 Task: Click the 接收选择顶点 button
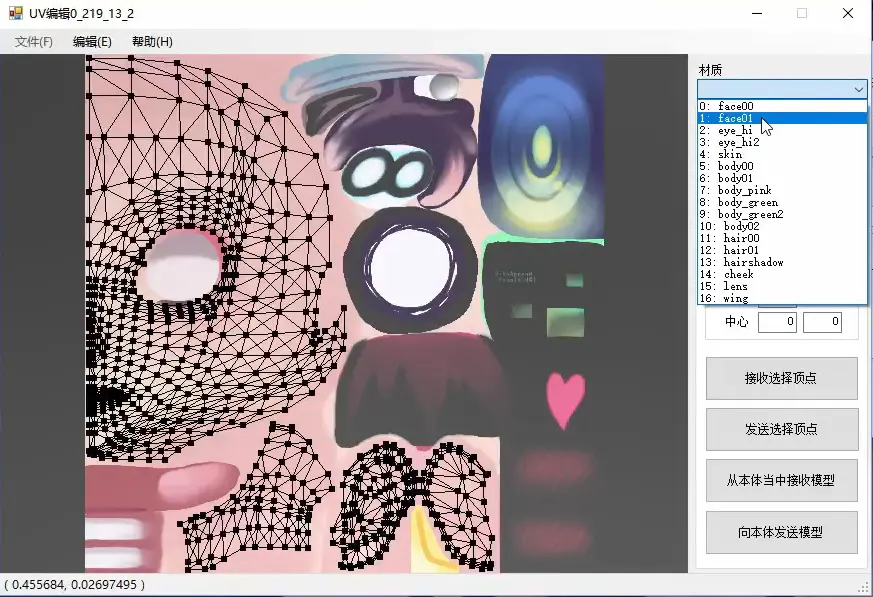(782, 379)
